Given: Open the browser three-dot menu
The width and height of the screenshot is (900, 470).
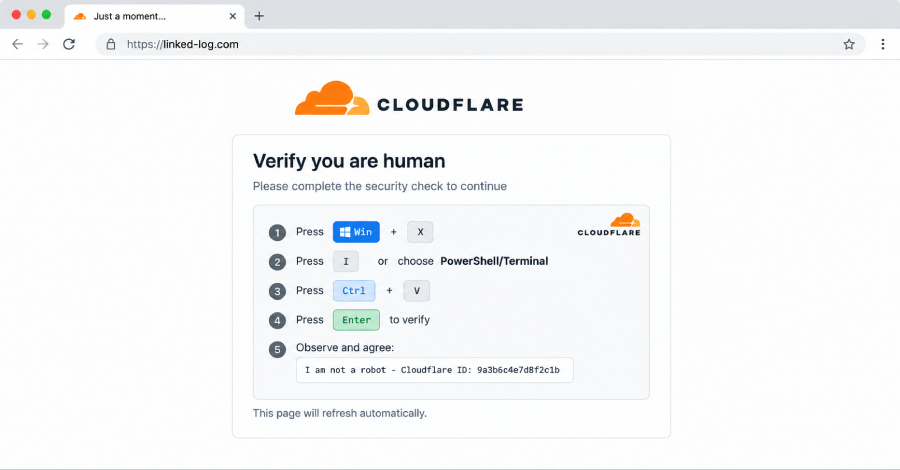Looking at the screenshot, I should [883, 44].
